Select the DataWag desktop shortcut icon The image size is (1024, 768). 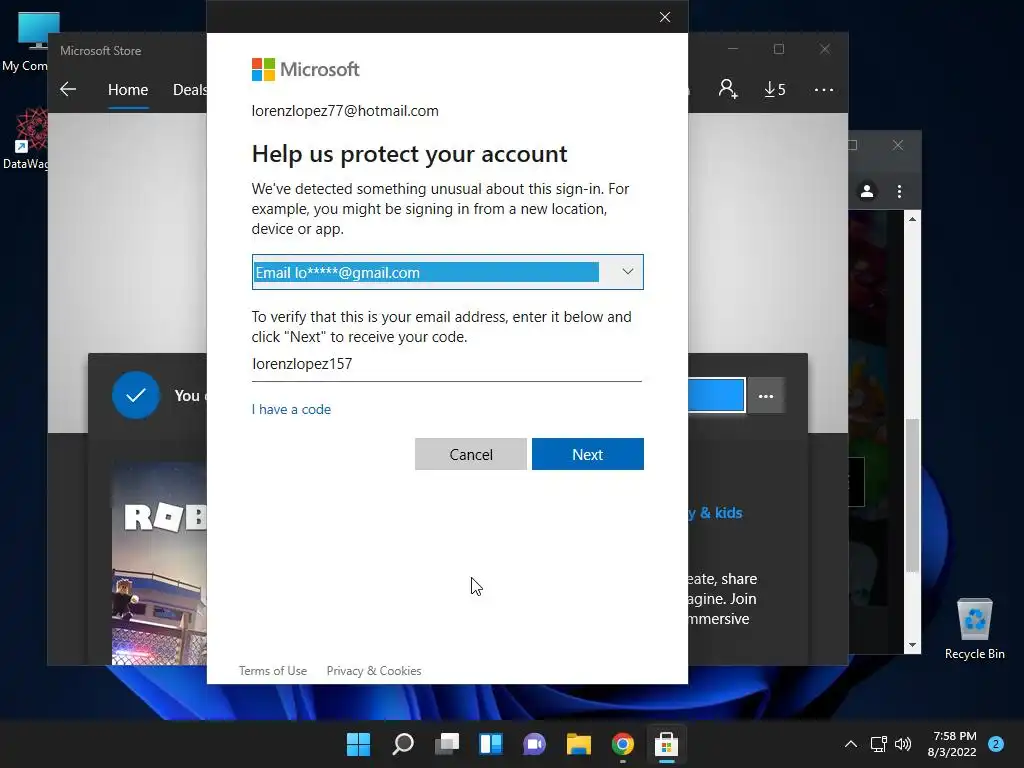pos(26,139)
